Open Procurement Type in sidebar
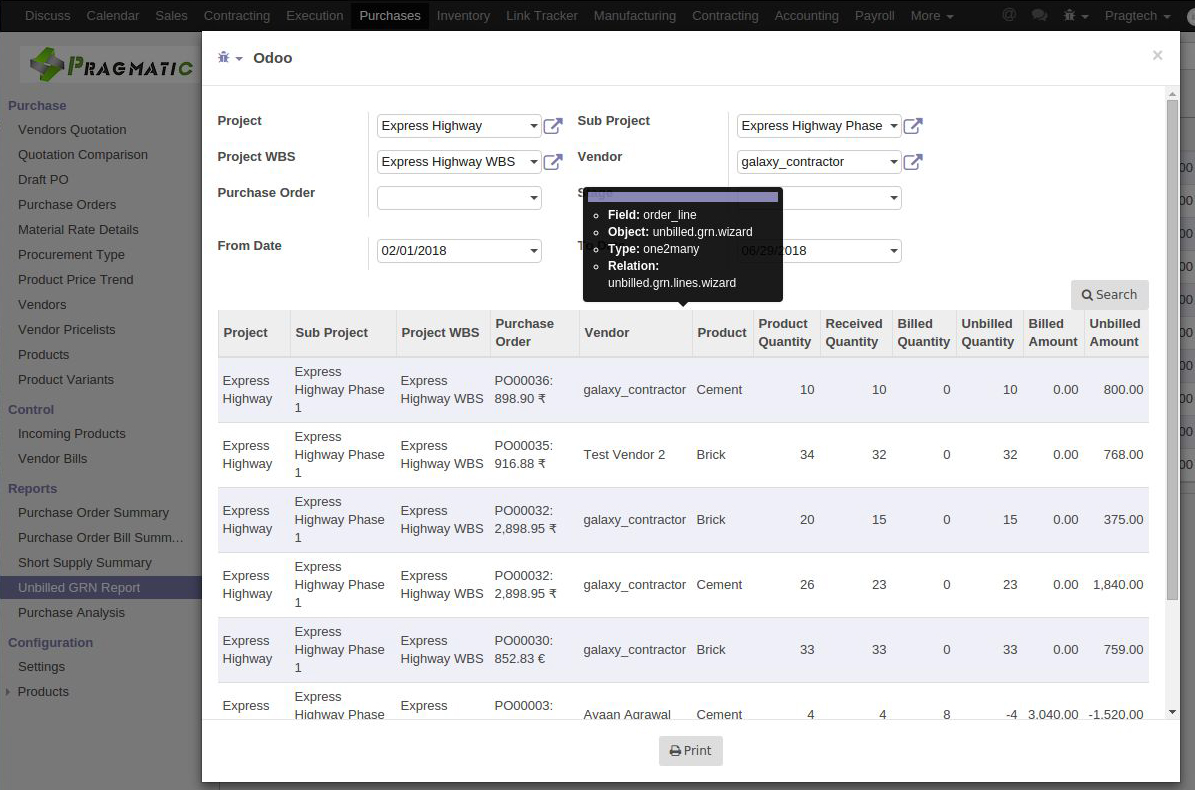1195x790 pixels. point(72,254)
